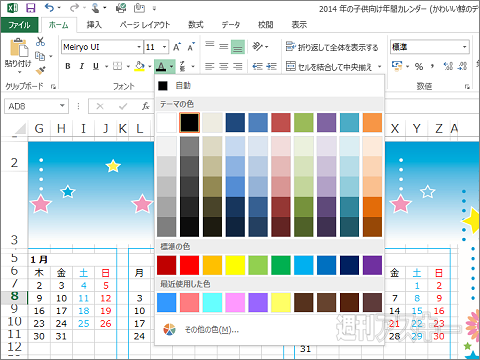Align text to middle icon
Screen dimensions: 480x360
click(x=223, y=47)
